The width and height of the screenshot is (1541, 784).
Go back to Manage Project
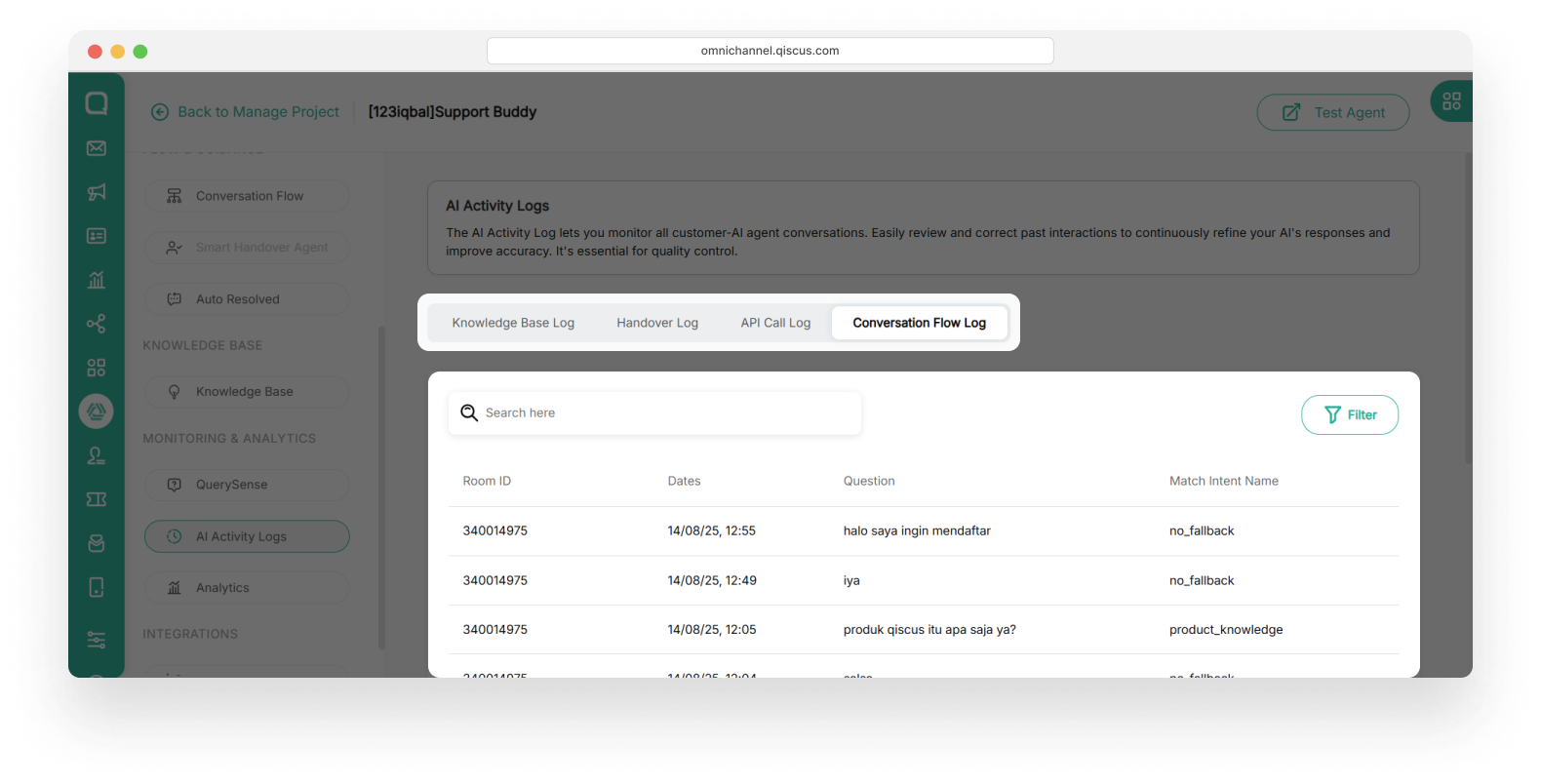coord(246,112)
